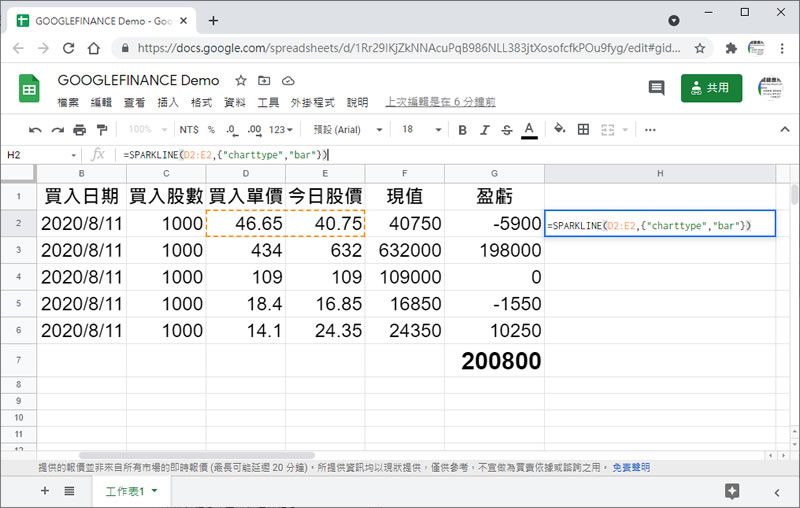Open the 123 number format dropdown
This screenshot has height=508, width=800.
coord(281,130)
